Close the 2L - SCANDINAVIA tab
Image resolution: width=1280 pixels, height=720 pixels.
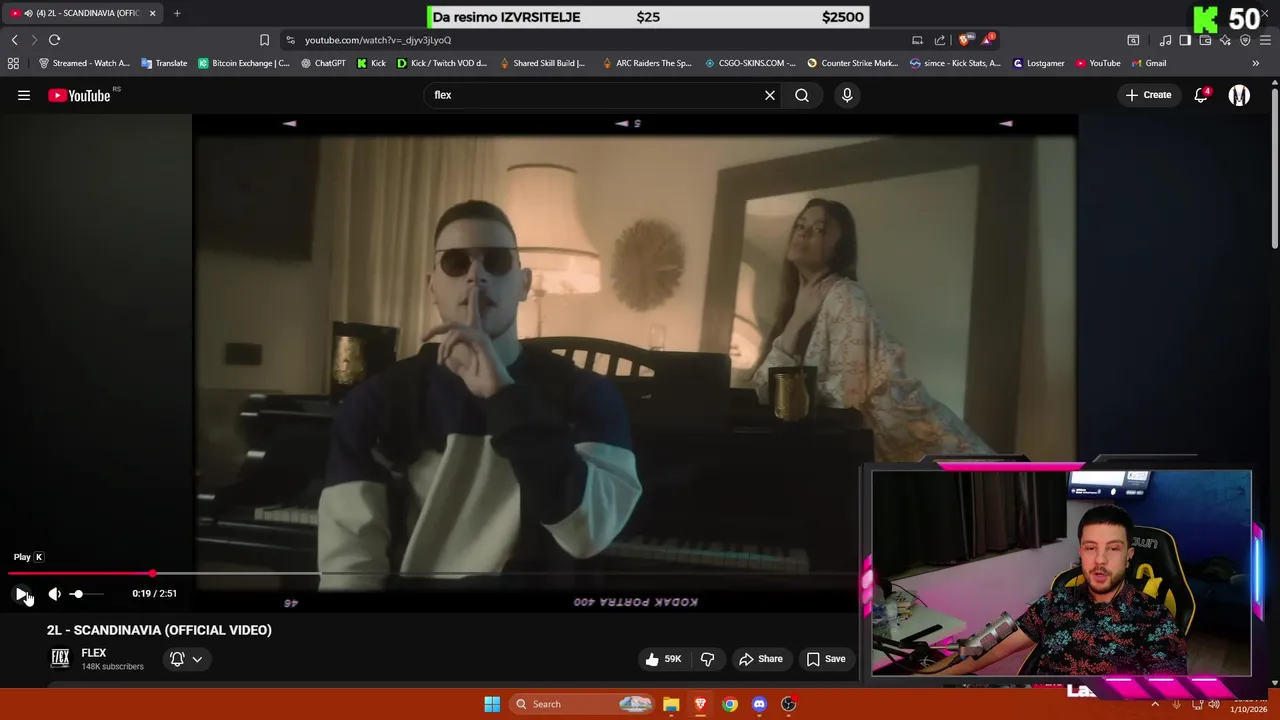tap(152, 13)
